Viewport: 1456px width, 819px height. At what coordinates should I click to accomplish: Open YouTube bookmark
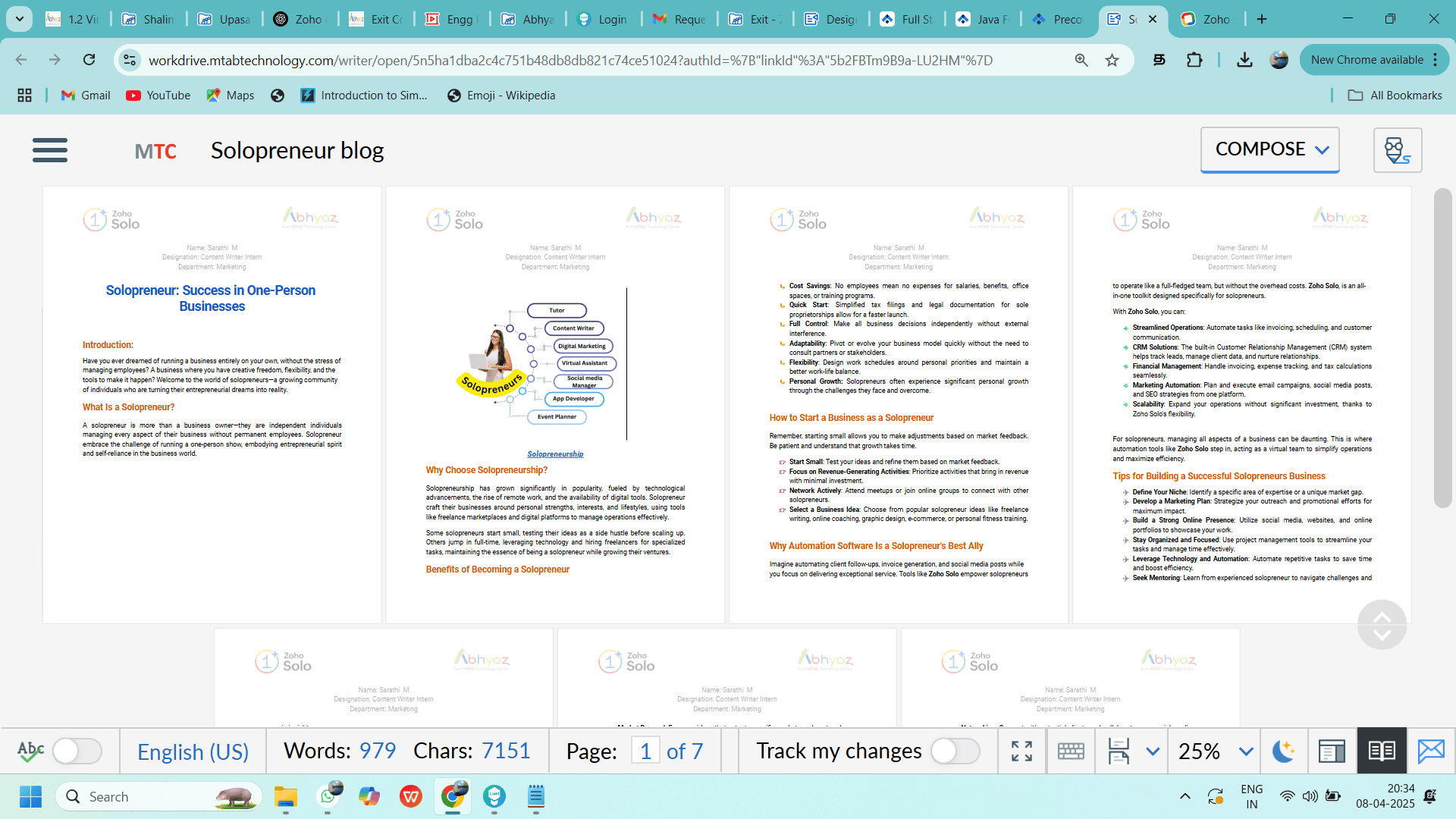158,95
